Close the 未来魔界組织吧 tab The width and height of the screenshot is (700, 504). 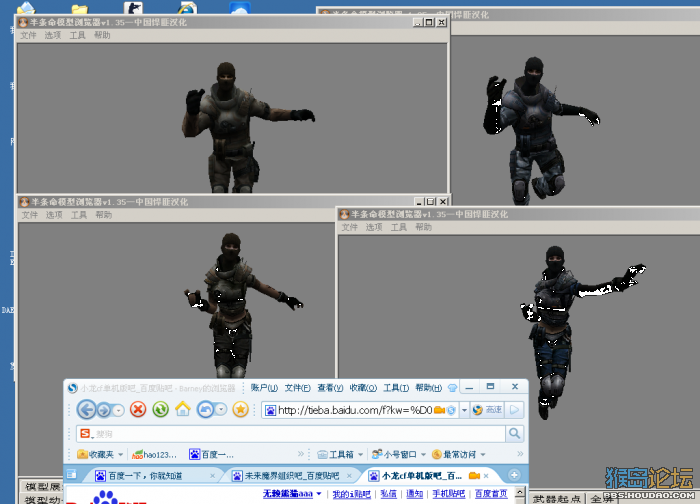click(x=349, y=476)
